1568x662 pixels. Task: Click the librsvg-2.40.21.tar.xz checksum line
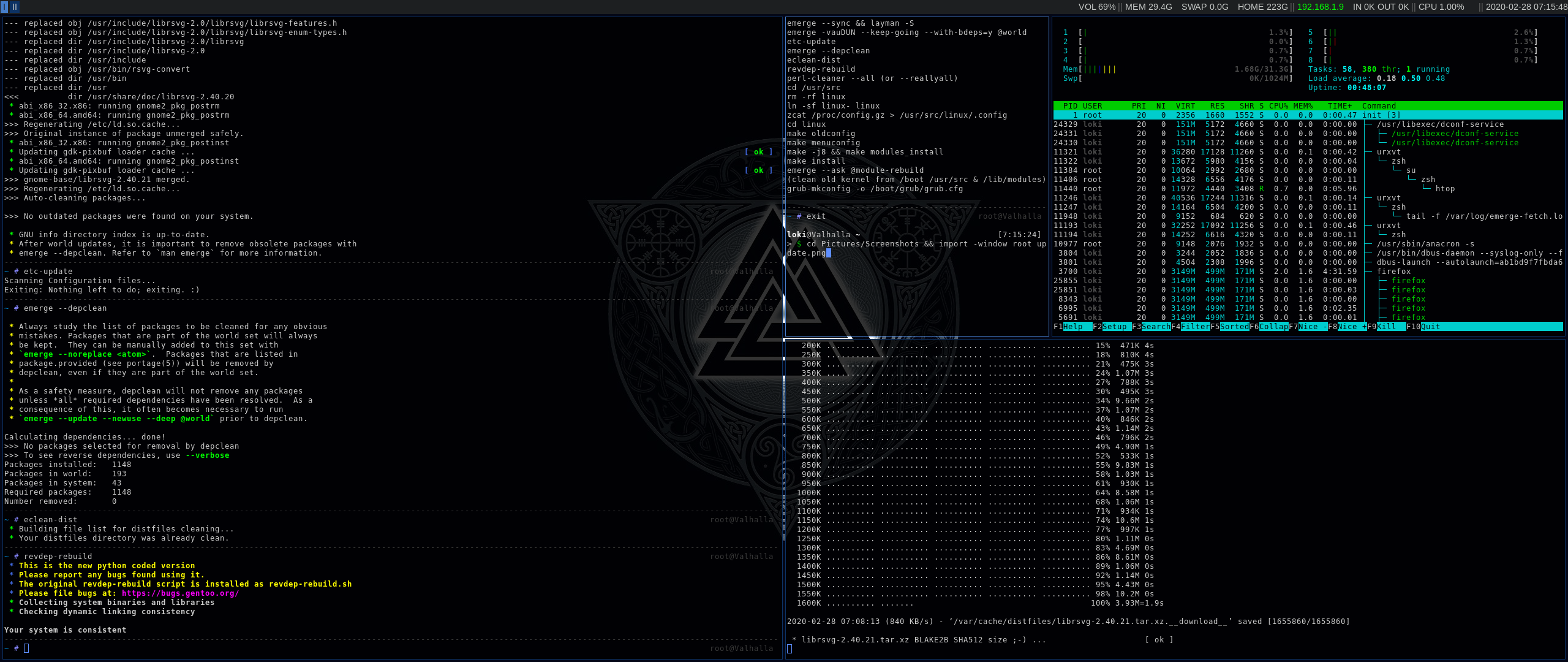982,640
